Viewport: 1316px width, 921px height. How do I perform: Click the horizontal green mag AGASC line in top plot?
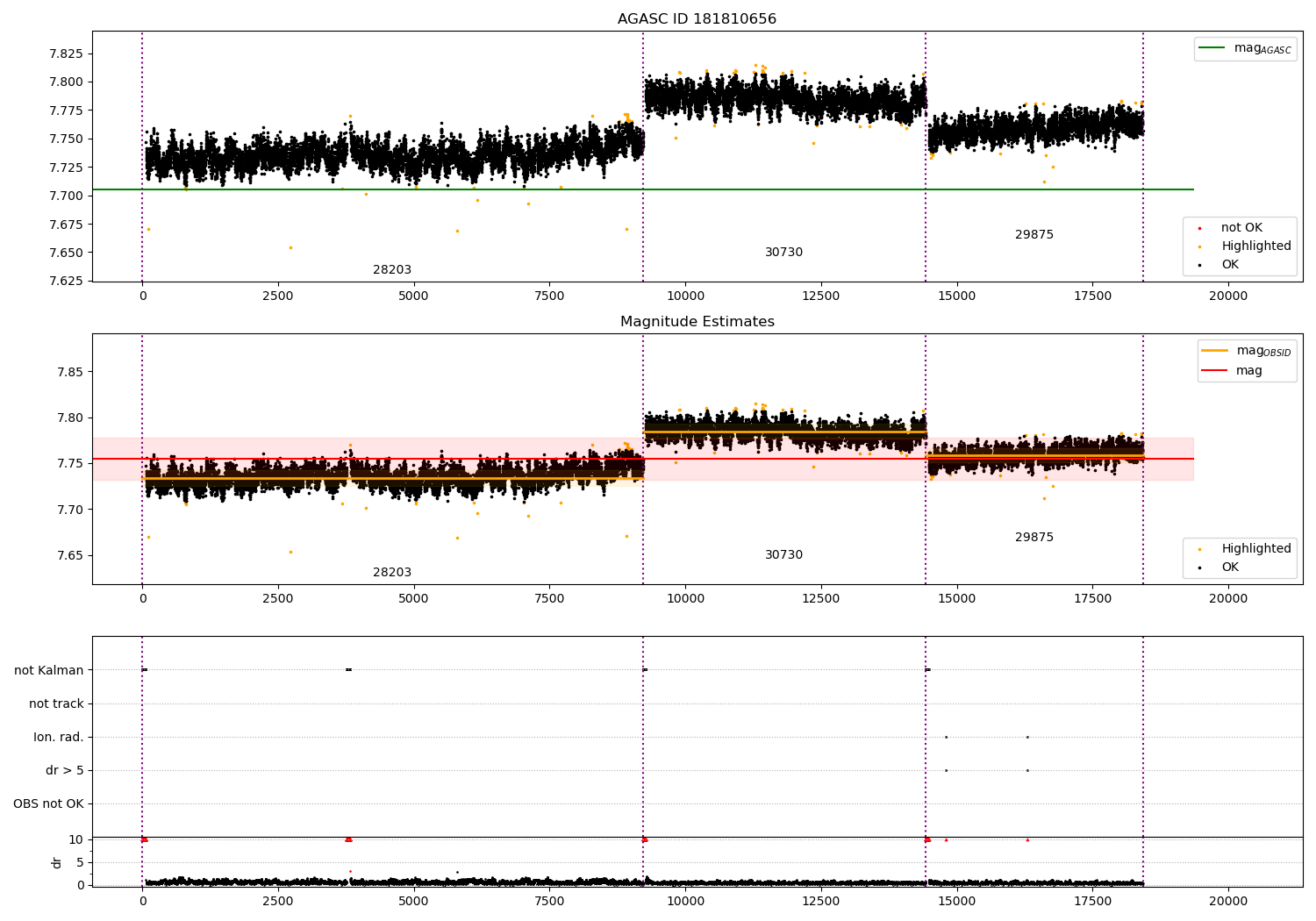(642, 189)
